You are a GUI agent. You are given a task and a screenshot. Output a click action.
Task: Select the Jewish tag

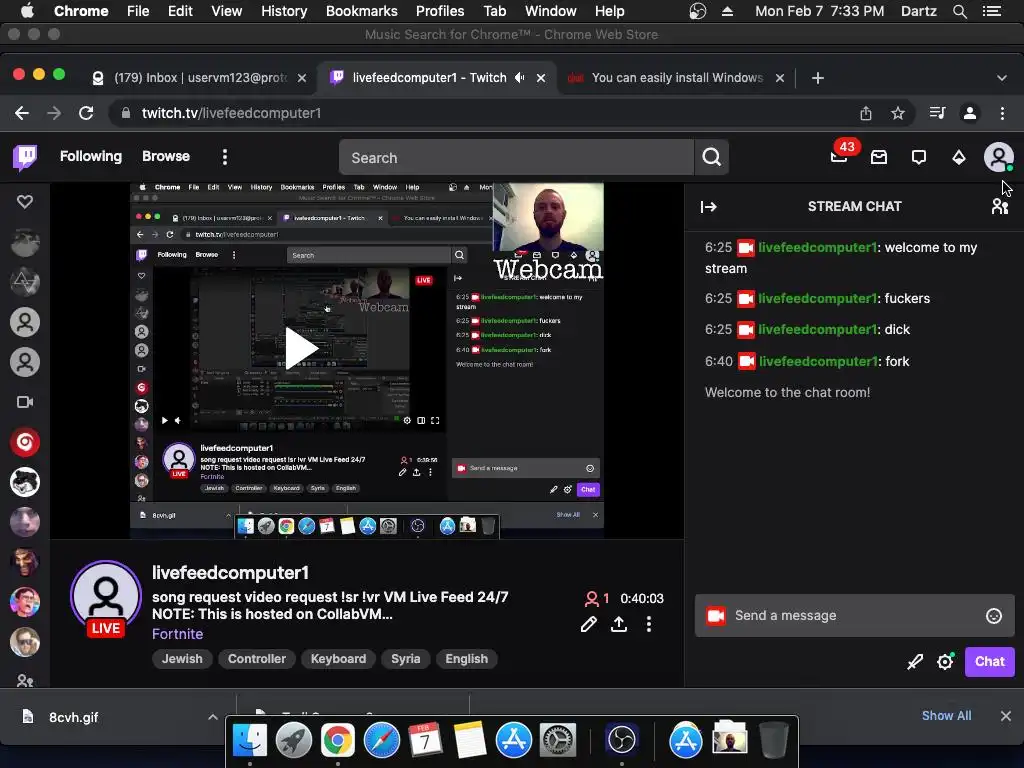click(182, 659)
